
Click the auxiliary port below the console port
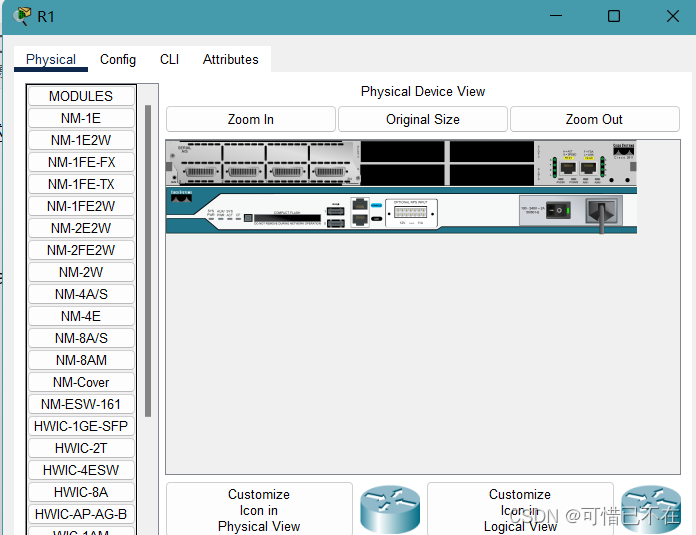360,219
